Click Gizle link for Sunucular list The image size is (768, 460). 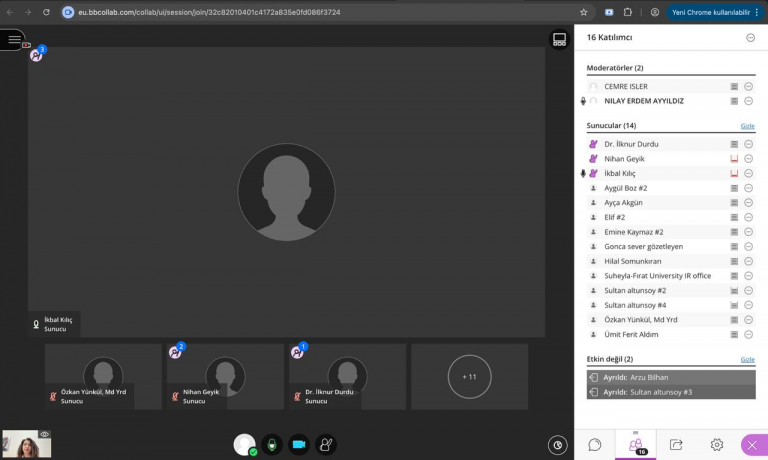(x=747, y=126)
